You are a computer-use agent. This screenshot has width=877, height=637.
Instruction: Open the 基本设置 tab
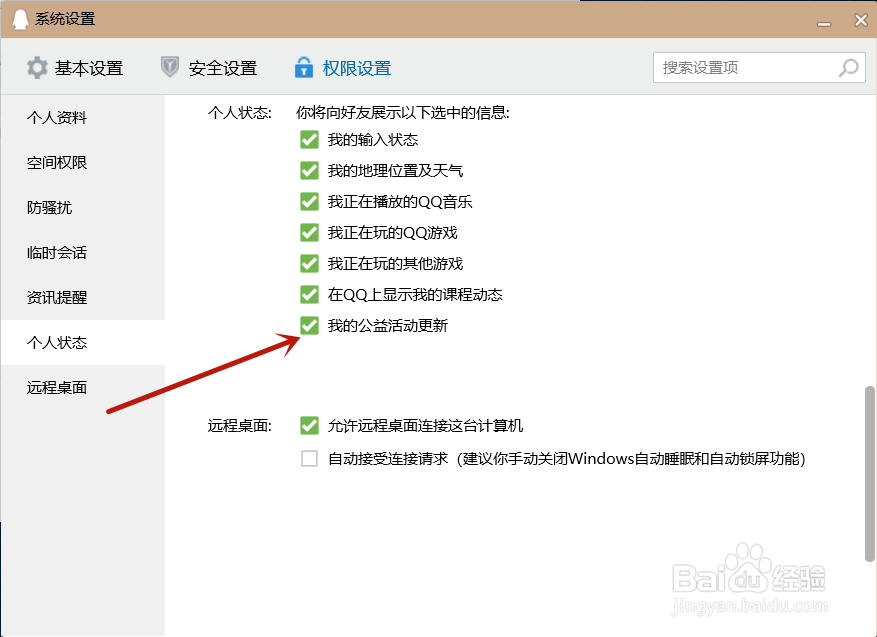75,68
